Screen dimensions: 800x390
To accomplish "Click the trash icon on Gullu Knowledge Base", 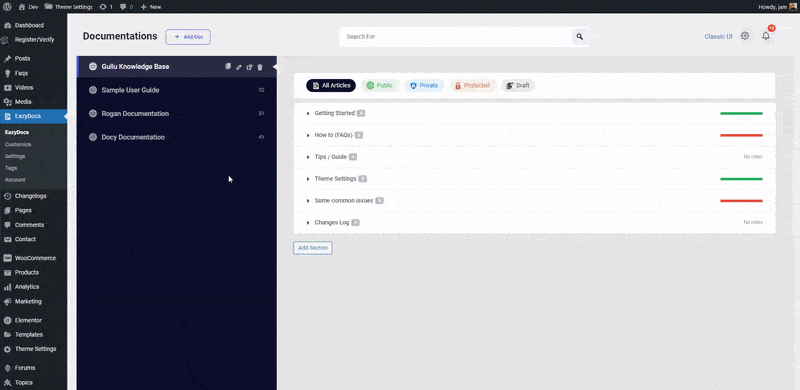I will click(260, 67).
